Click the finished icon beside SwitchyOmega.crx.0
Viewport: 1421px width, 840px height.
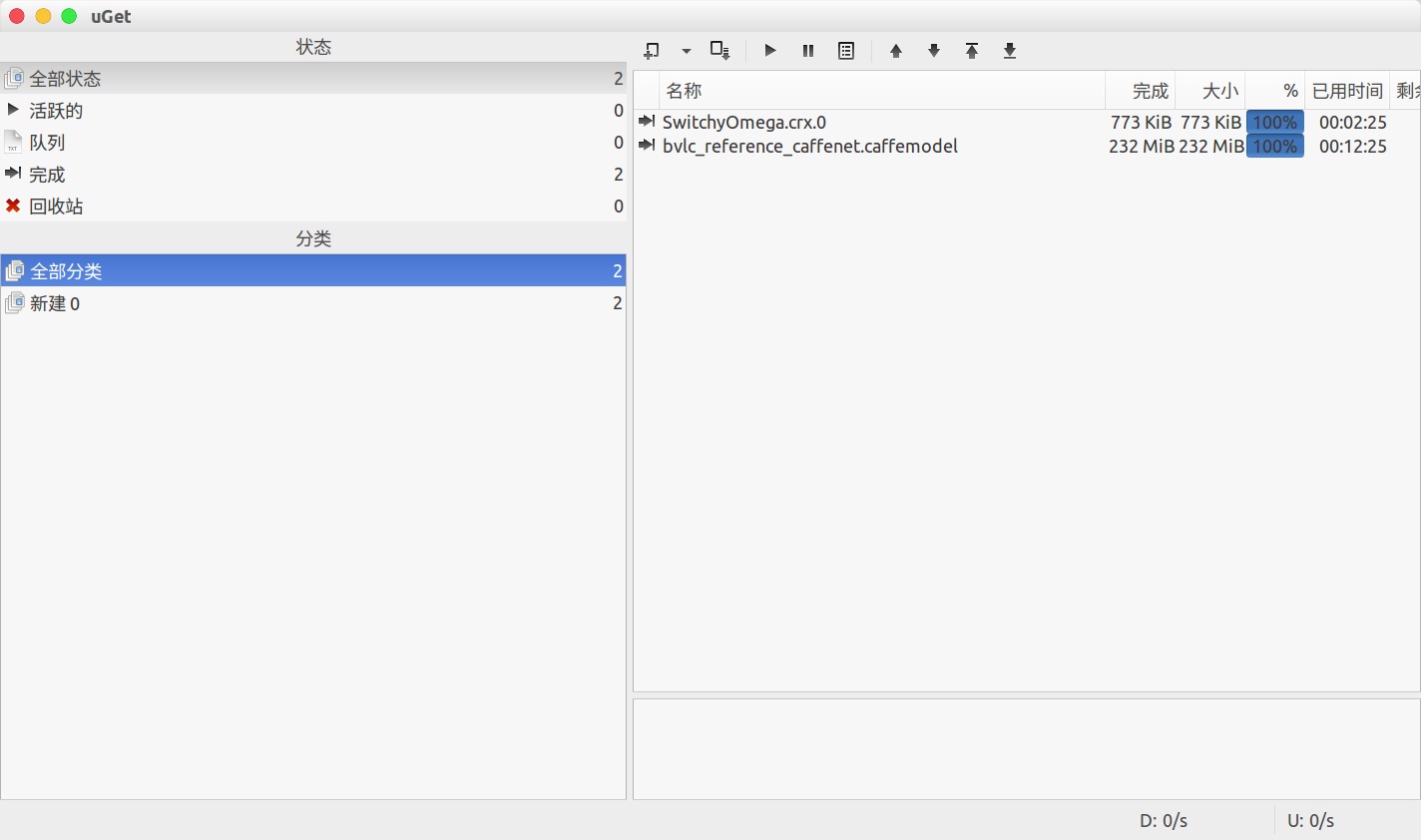click(647, 122)
